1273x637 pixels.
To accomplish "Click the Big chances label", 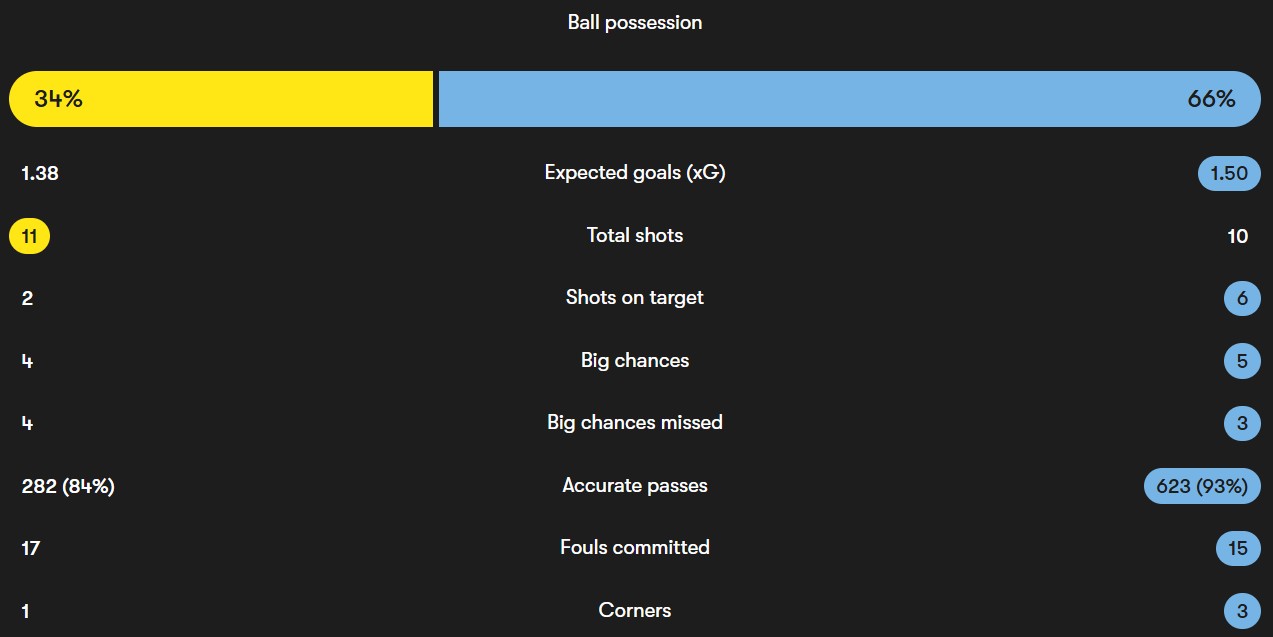I will pyautogui.click(x=635, y=361).
